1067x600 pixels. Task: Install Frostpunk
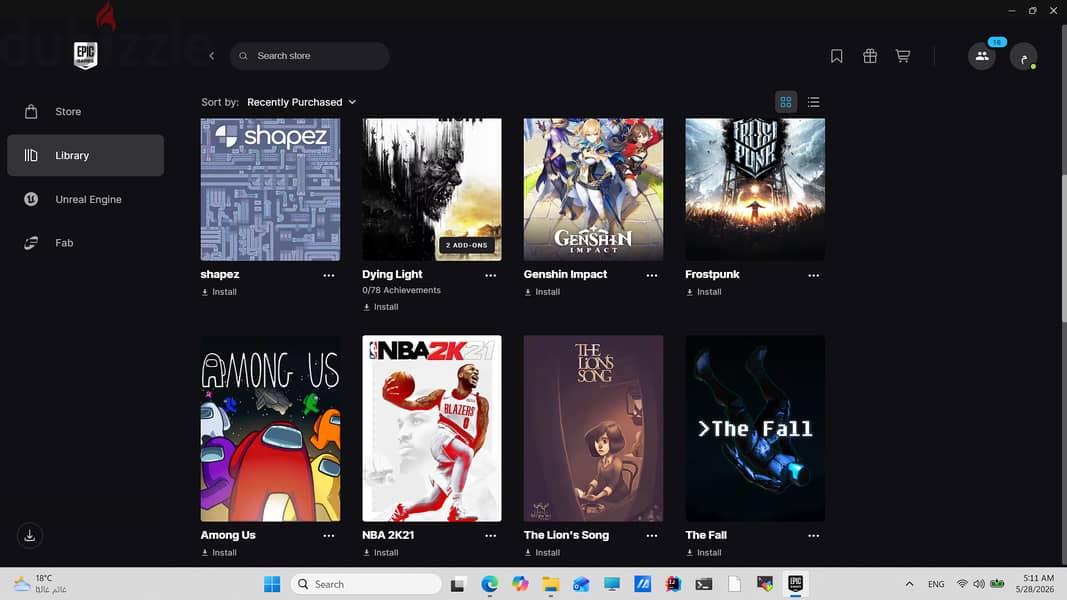[704, 292]
